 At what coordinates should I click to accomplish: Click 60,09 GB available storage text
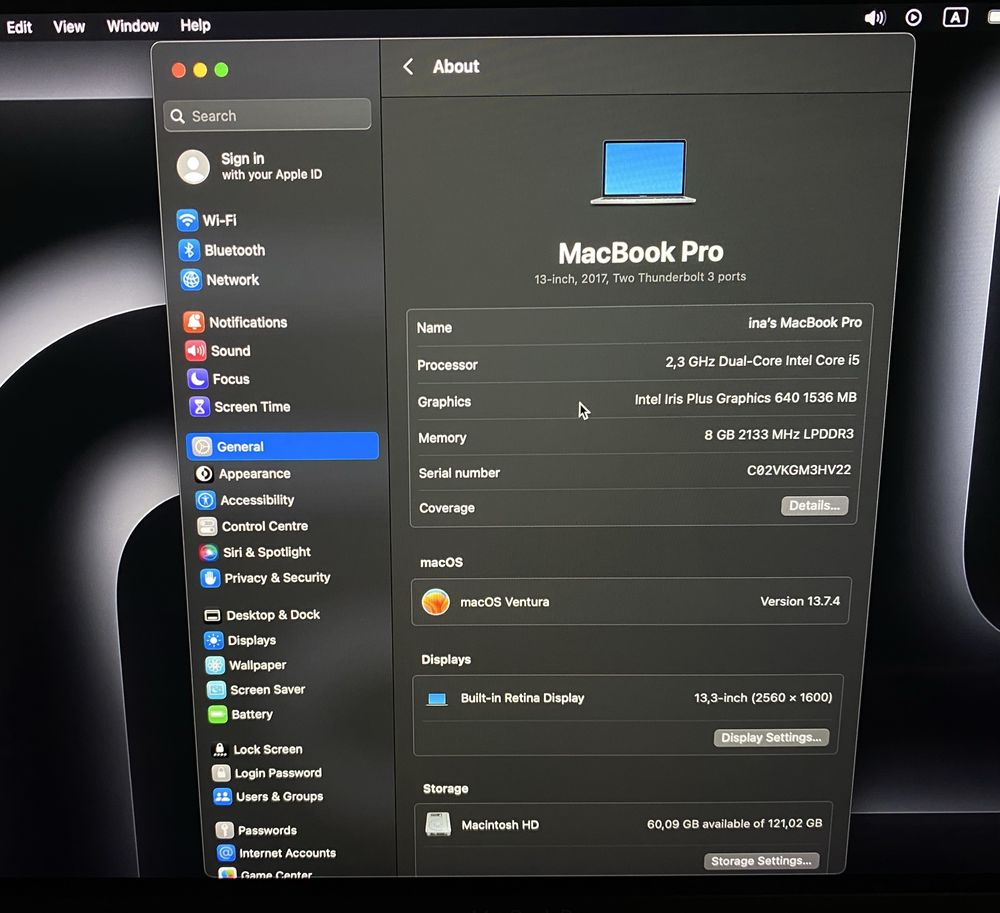point(735,824)
